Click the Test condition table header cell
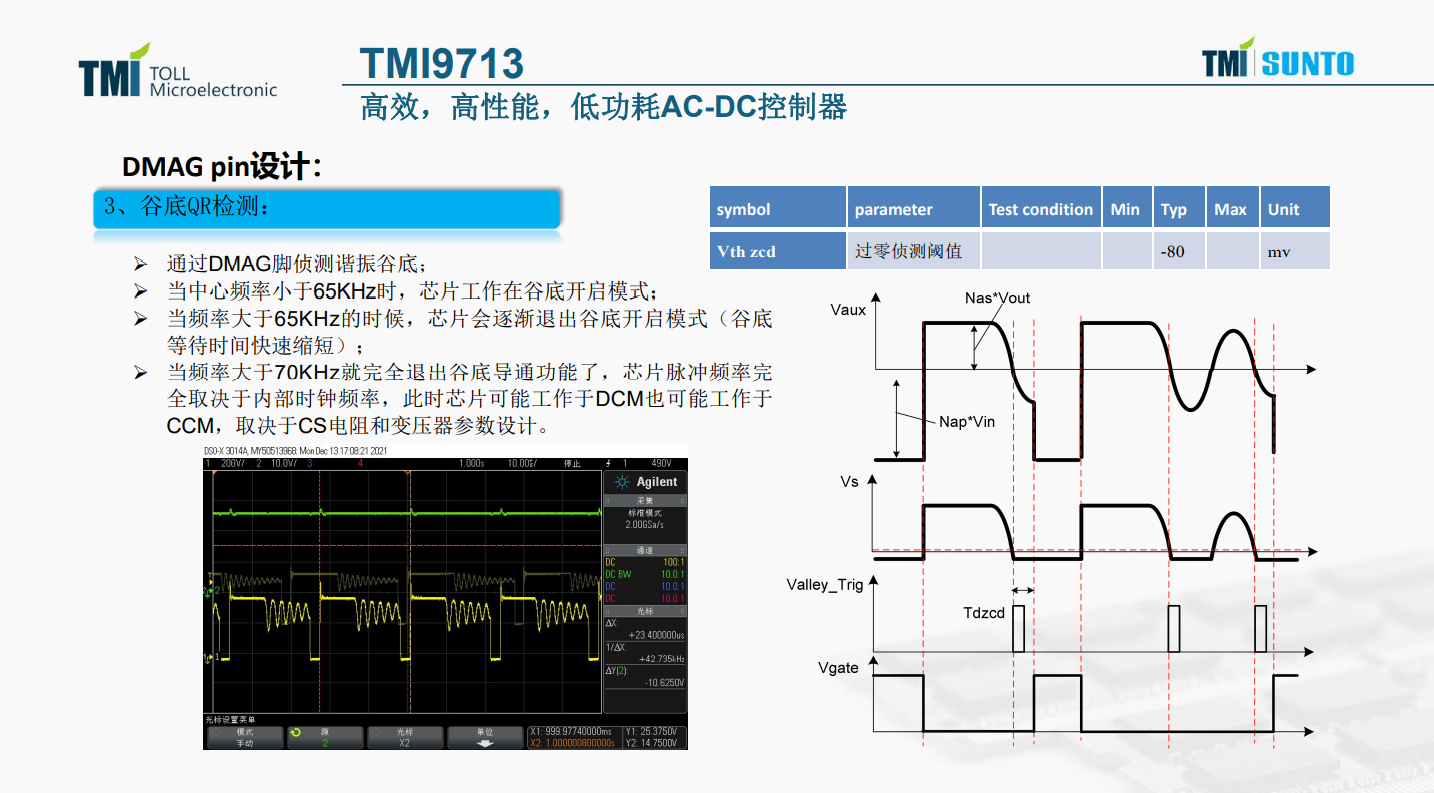This screenshot has width=1434, height=793. (1041, 208)
